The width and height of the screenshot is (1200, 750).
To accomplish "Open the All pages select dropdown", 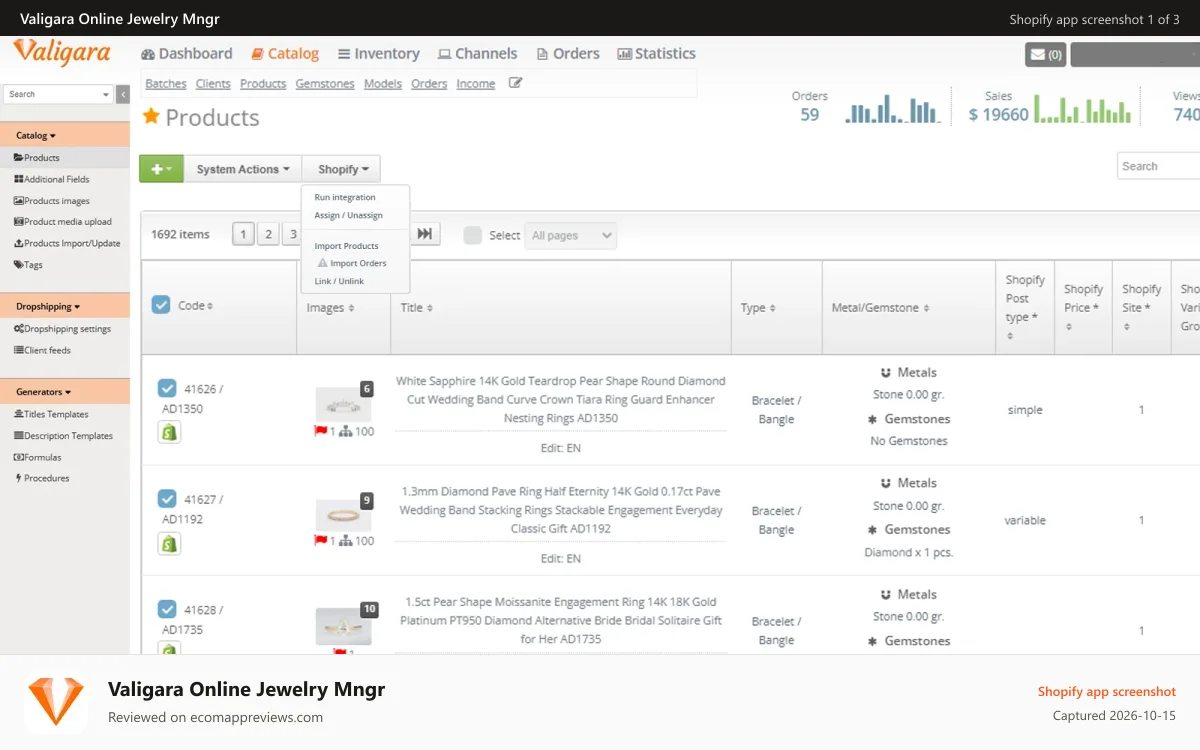I will (x=571, y=236).
